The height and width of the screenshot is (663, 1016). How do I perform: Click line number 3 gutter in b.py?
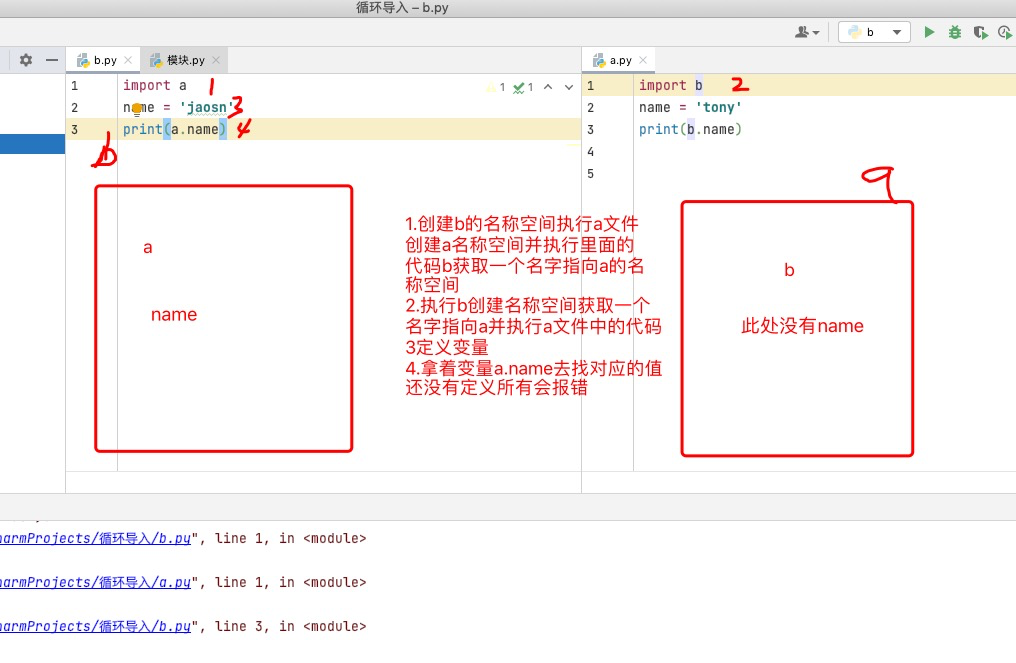coord(75,130)
